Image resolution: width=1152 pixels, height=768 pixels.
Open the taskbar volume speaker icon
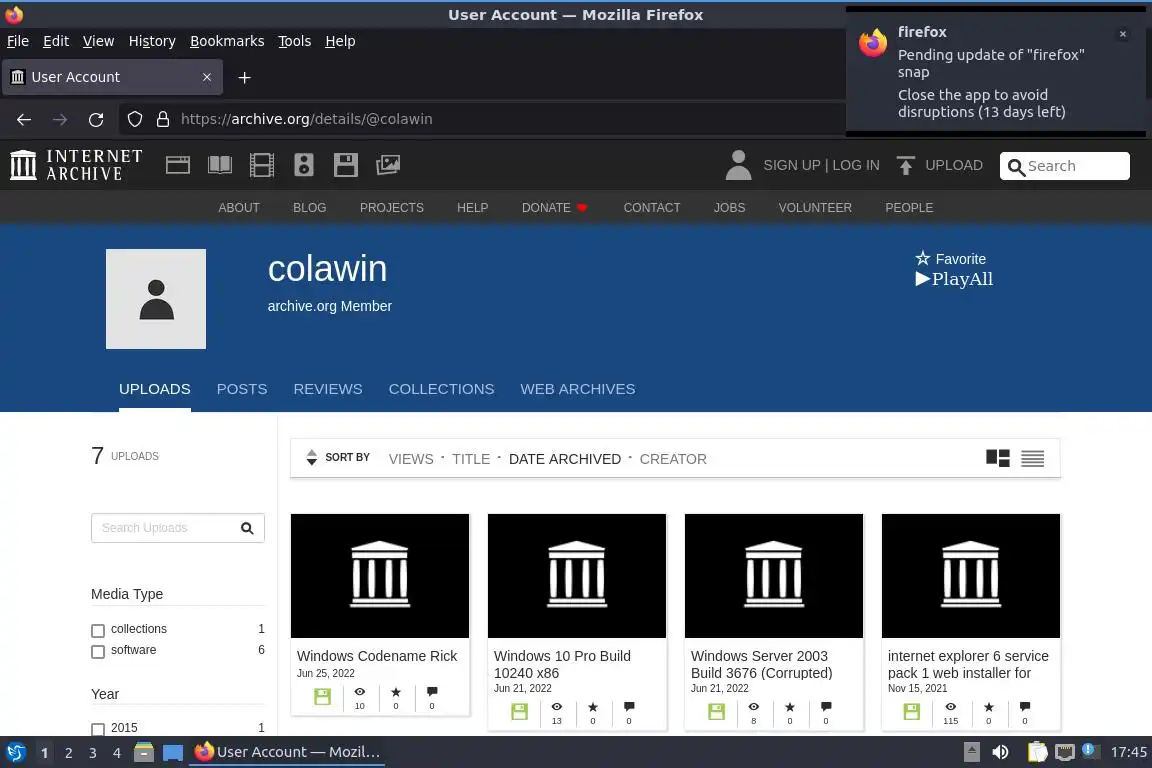coord(1000,752)
